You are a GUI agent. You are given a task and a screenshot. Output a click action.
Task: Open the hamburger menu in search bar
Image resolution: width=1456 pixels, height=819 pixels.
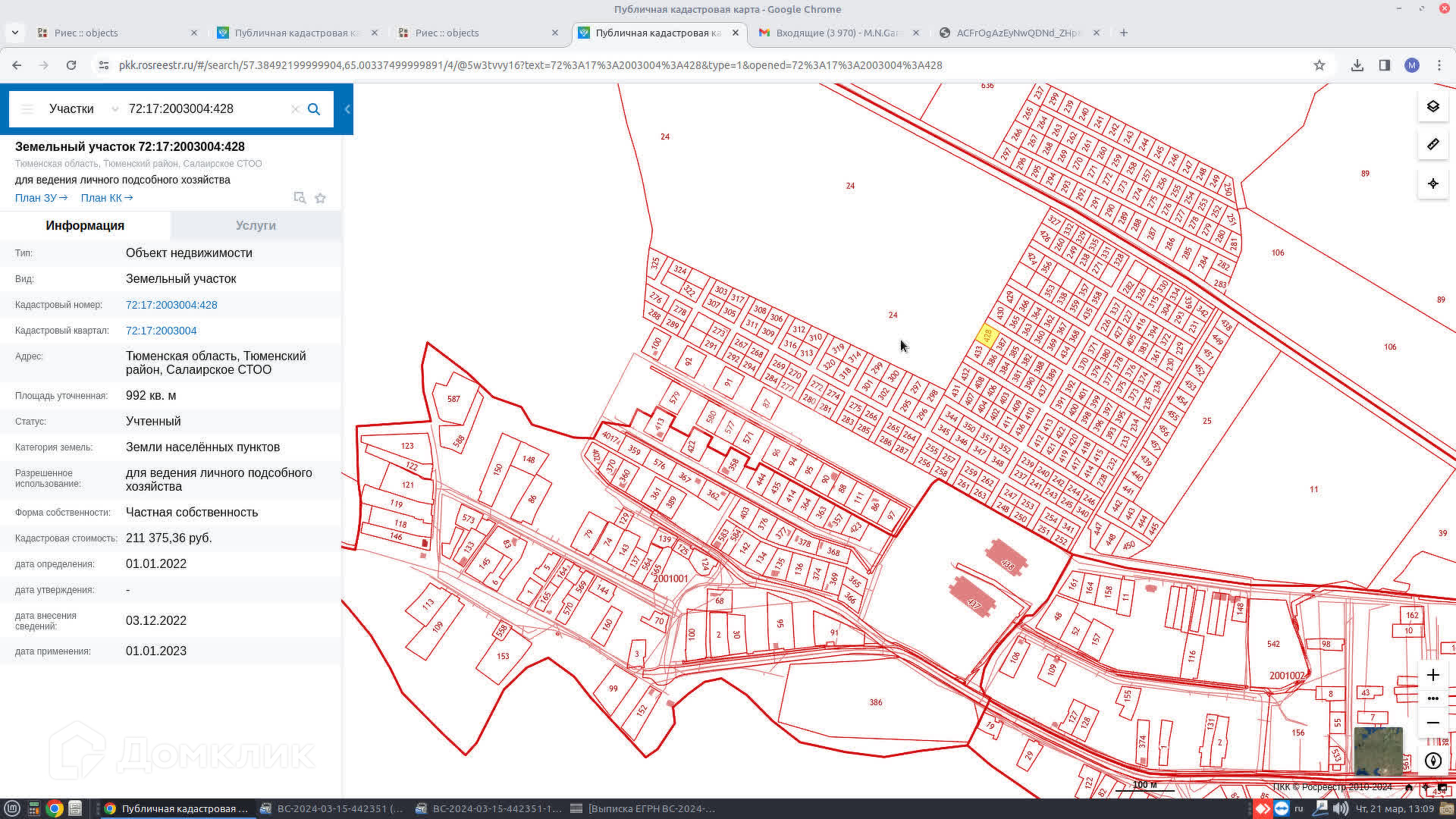click(27, 109)
